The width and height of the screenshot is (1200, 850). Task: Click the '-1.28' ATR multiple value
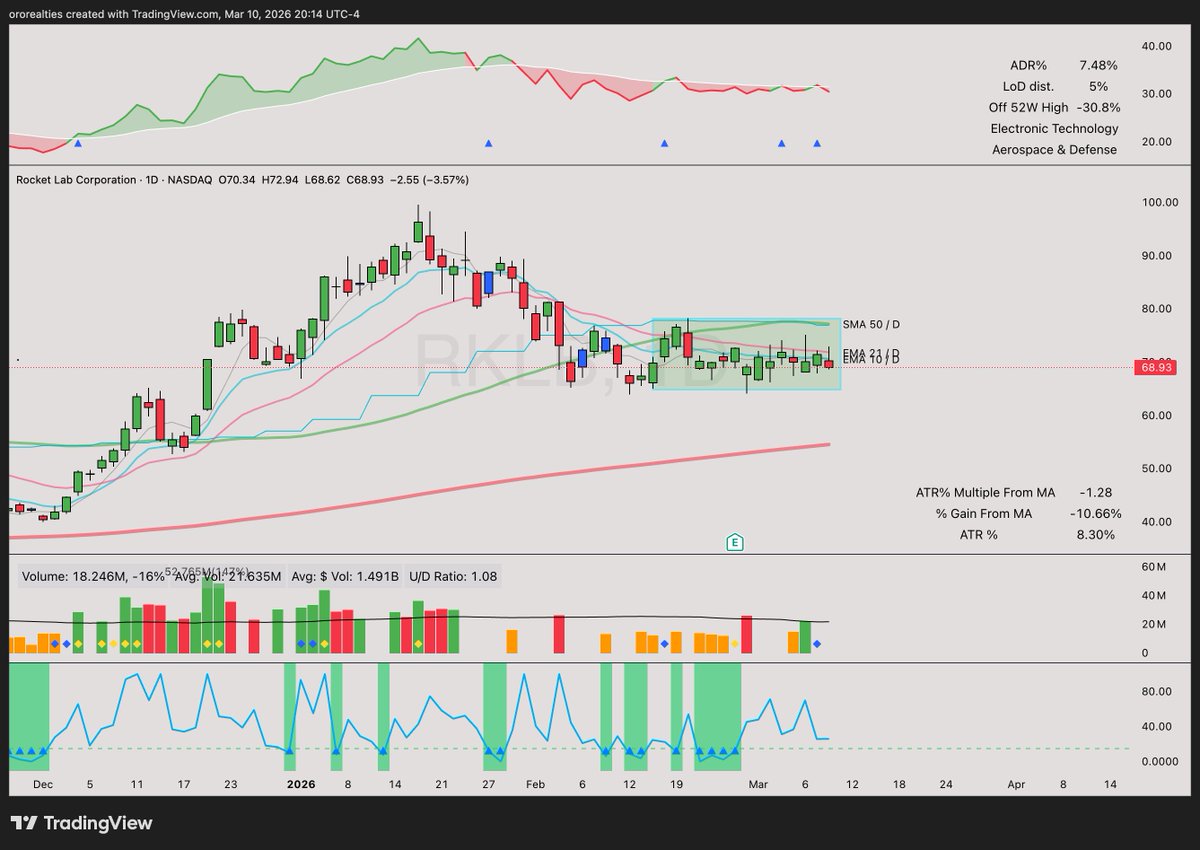tap(1096, 492)
